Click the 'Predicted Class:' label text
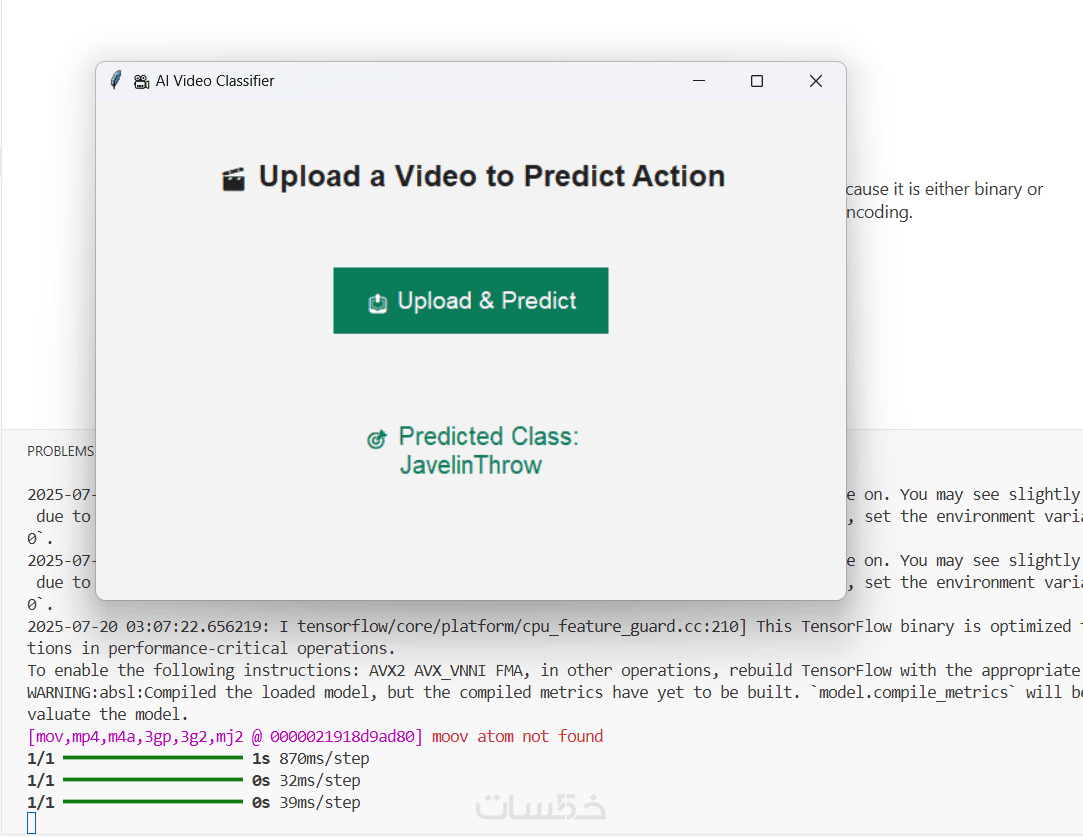1083x837 pixels. [x=488, y=436]
